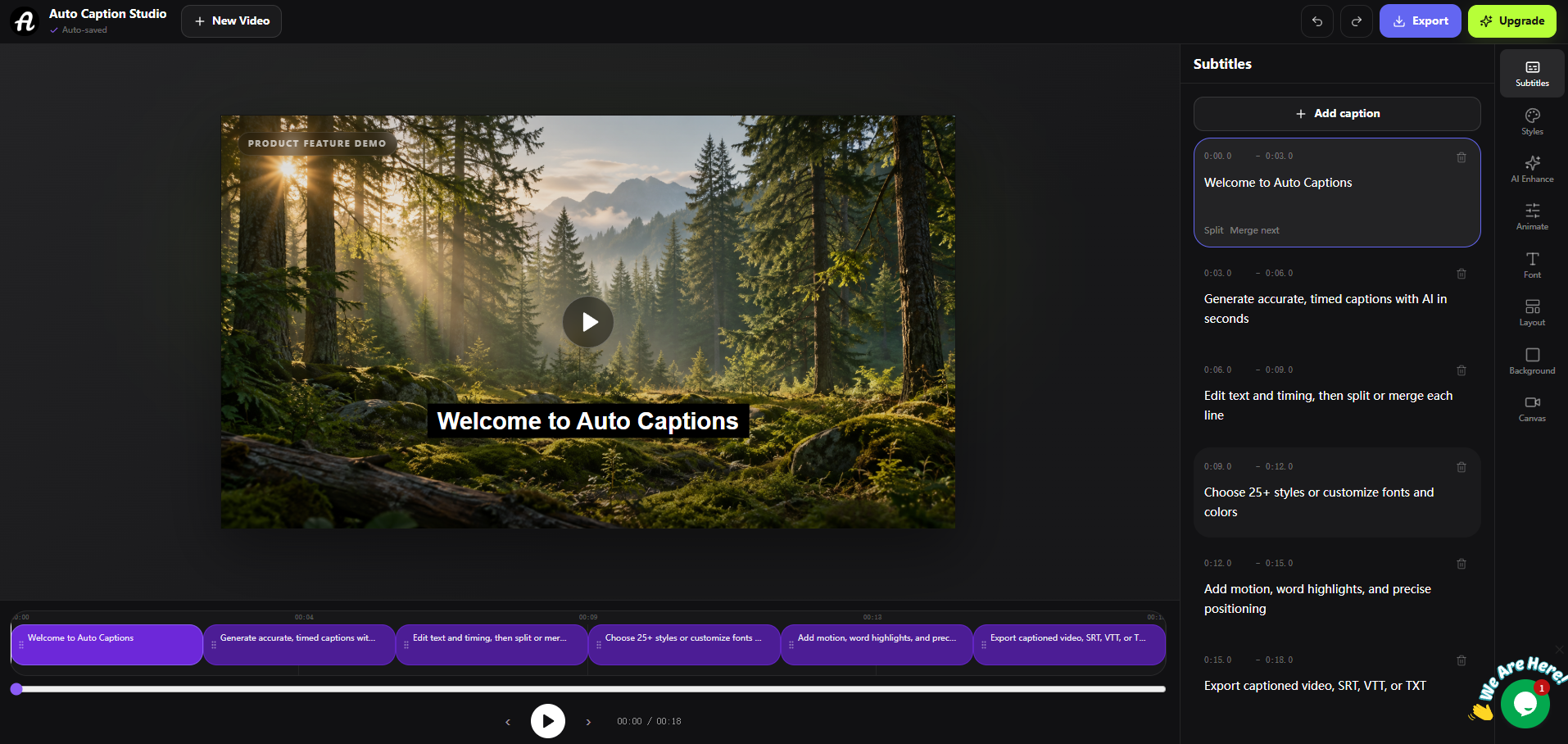1568x744 pixels.
Task: Click the middle of the playback progress bar
Action: [x=590, y=689]
